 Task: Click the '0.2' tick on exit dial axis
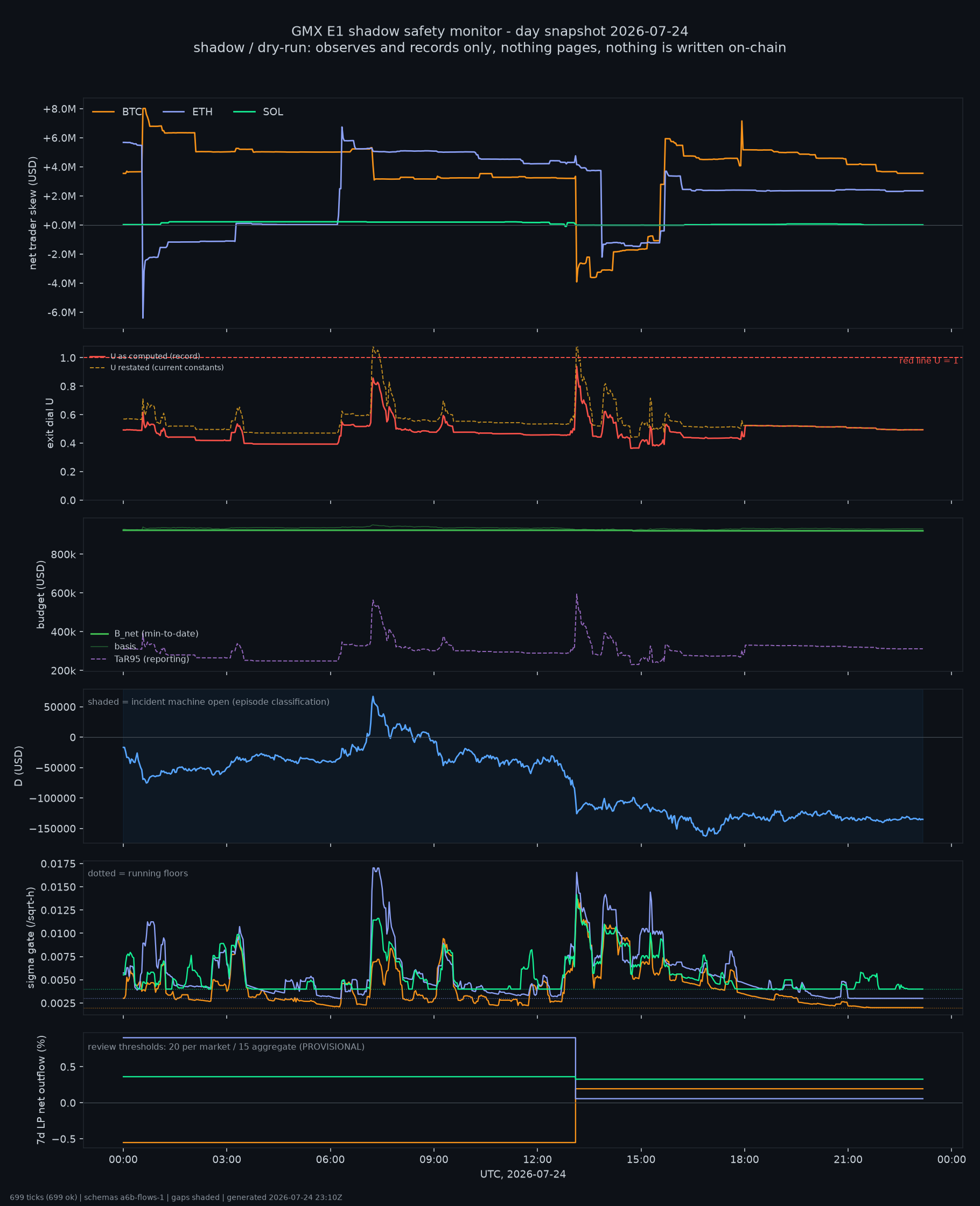pyautogui.click(x=68, y=472)
